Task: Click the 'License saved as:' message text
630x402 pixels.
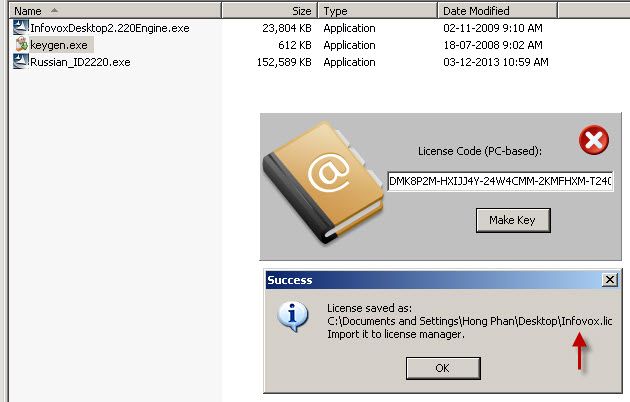Action: [369, 308]
